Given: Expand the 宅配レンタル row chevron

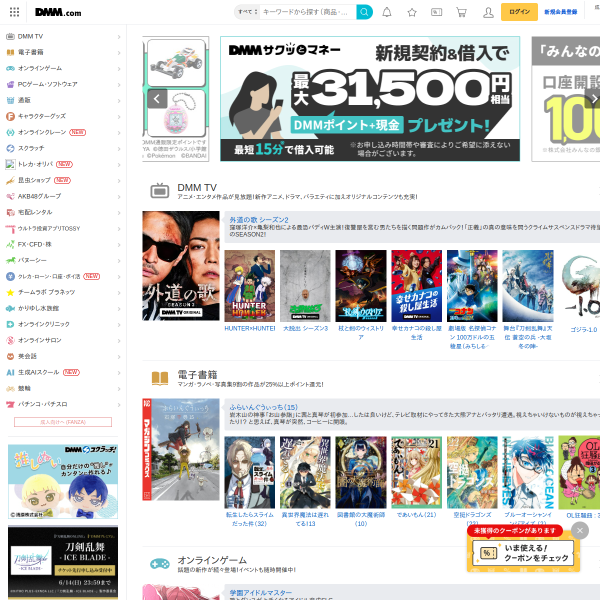Looking at the screenshot, I should pos(119,213).
